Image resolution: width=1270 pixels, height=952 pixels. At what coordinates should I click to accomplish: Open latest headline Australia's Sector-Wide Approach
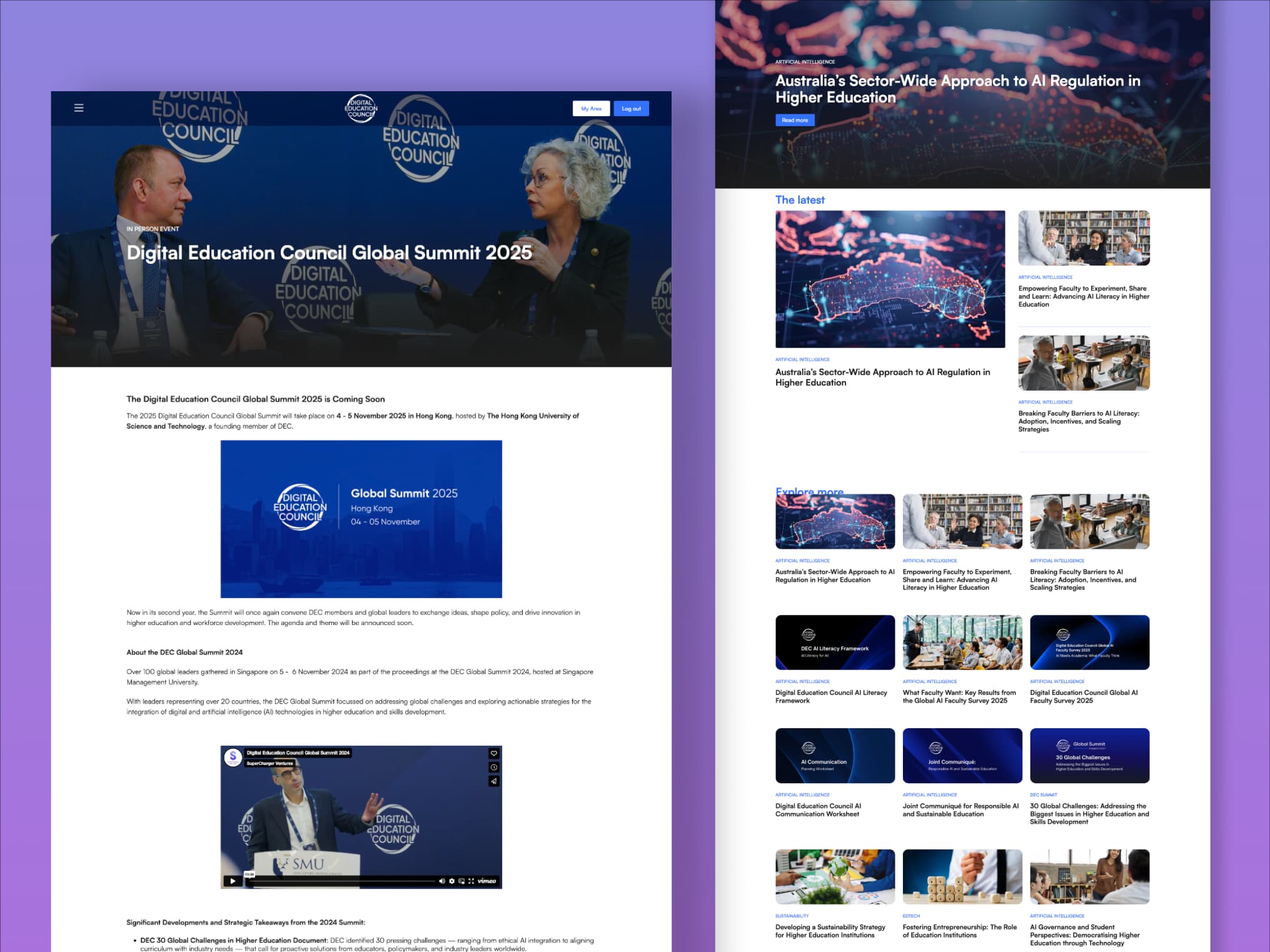tap(882, 377)
